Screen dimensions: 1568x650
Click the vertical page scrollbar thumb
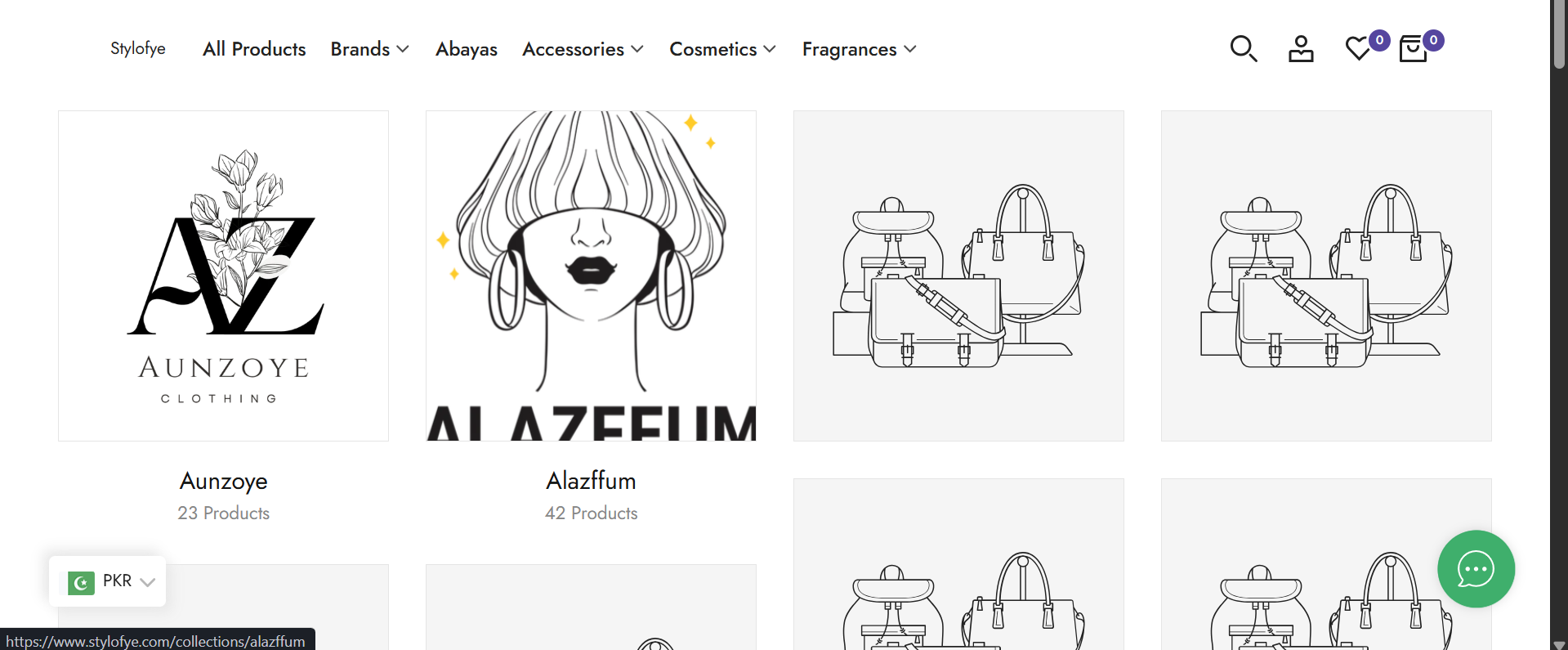(x=1559, y=34)
